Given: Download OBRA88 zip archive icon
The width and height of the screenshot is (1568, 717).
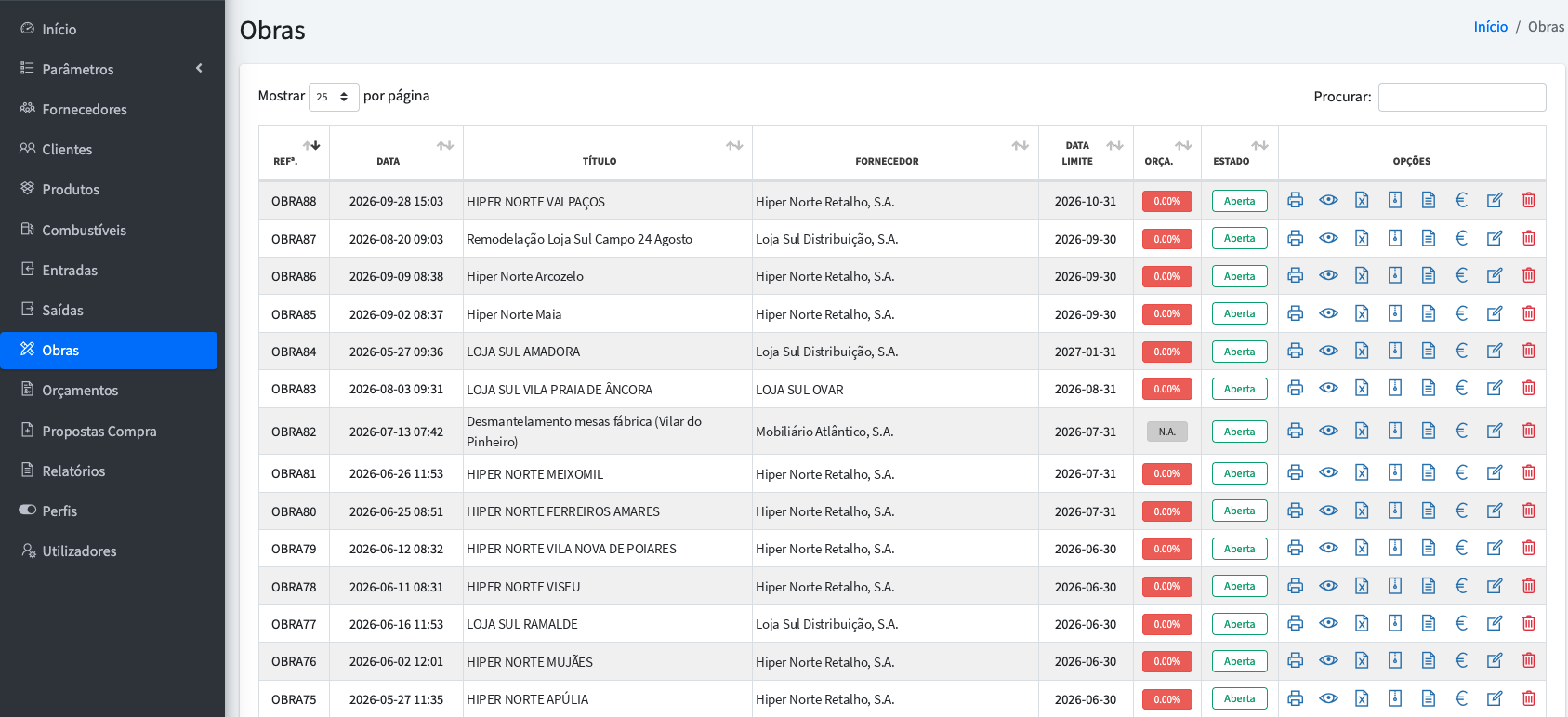Looking at the screenshot, I should pyautogui.click(x=1395, y=200).
